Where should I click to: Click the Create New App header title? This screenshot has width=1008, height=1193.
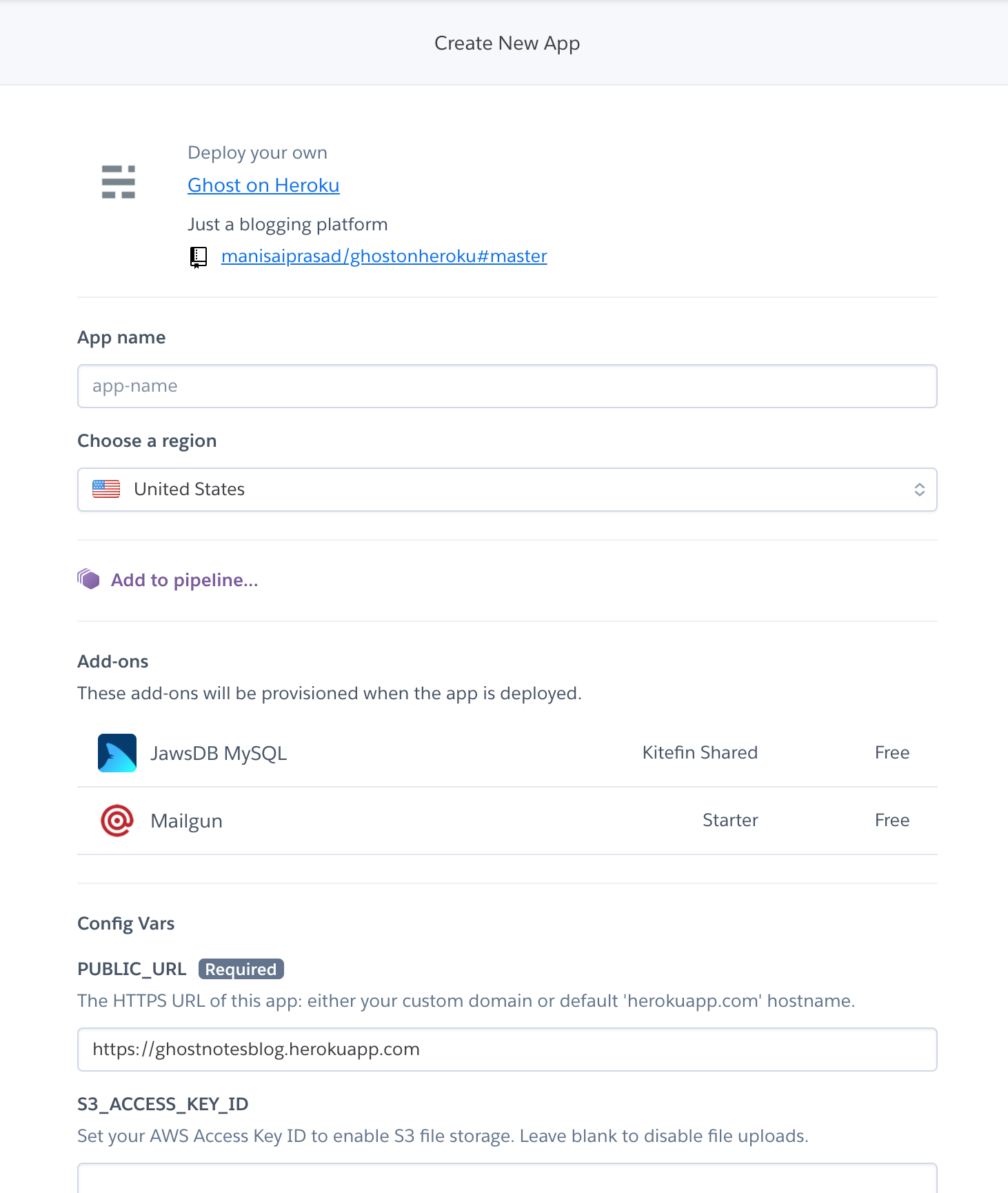point(507,43)
